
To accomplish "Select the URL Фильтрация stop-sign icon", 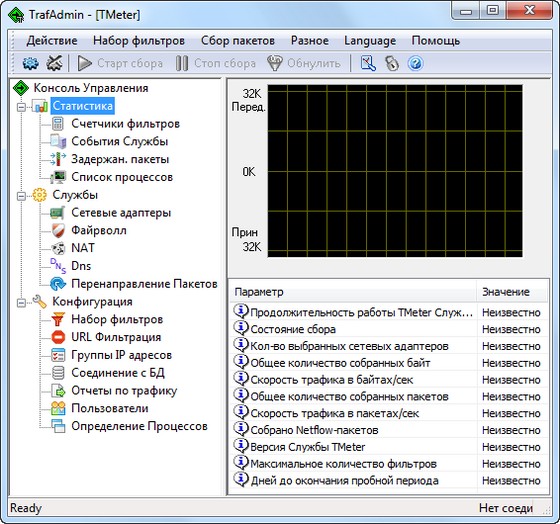I will tap(58, 337).
